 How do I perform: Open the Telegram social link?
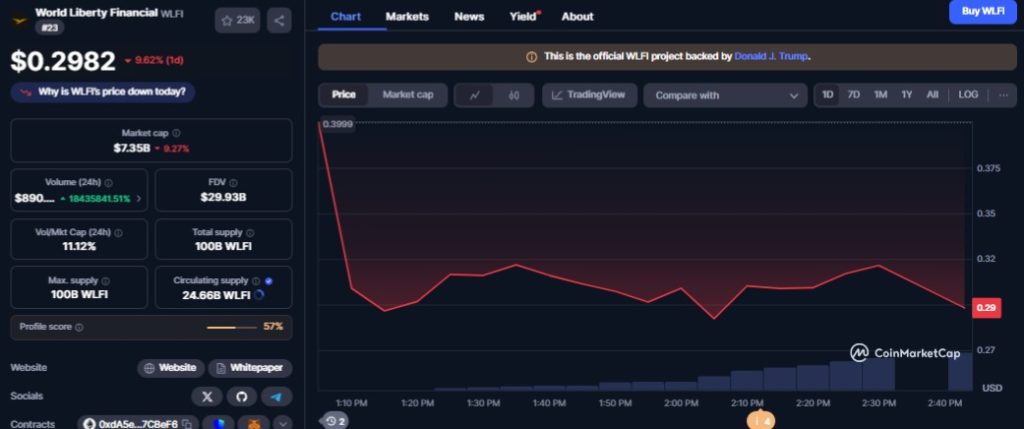click(276, 396)
